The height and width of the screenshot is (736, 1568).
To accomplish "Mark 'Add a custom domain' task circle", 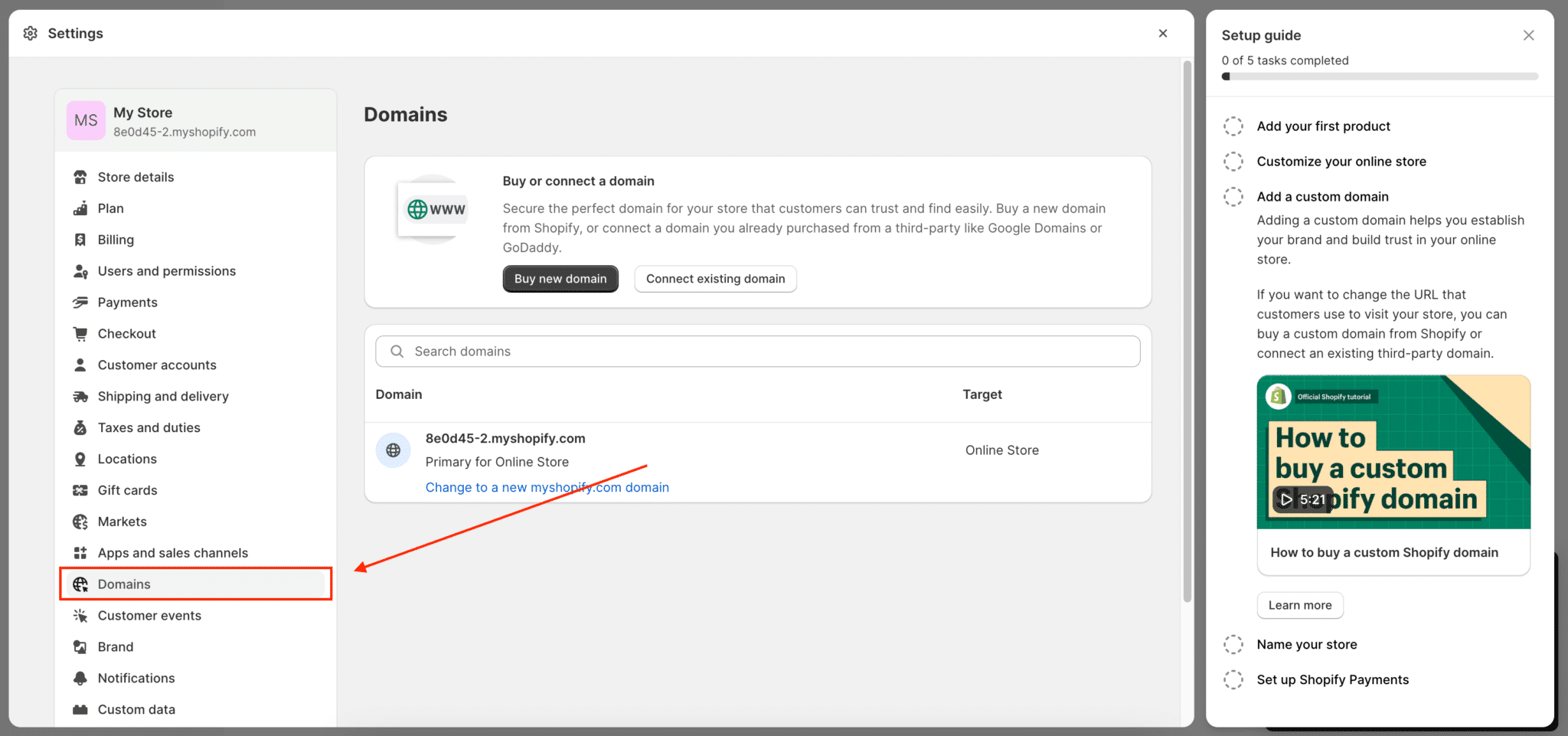I will (x=1233, y=197).
